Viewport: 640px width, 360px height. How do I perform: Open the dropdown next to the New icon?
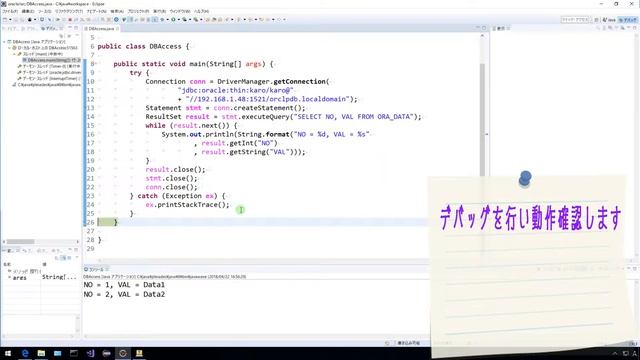pos(10,20)
